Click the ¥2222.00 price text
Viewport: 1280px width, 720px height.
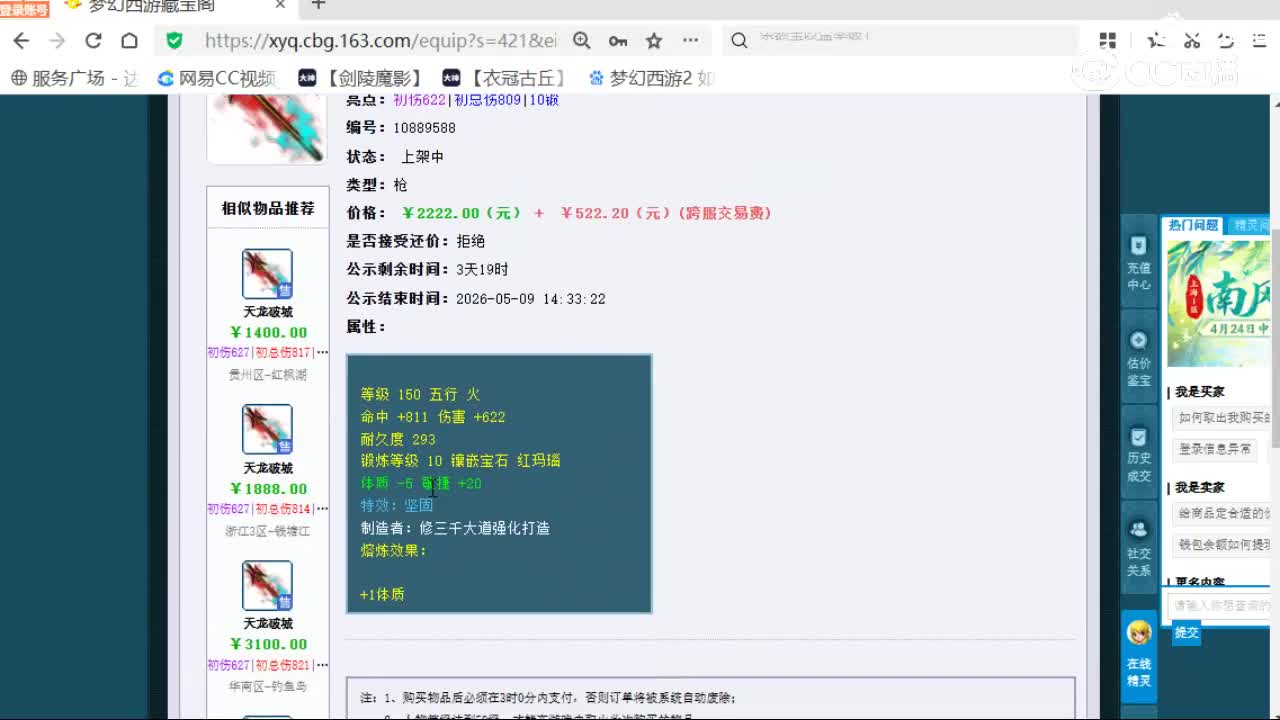click(x=461, y=213)
